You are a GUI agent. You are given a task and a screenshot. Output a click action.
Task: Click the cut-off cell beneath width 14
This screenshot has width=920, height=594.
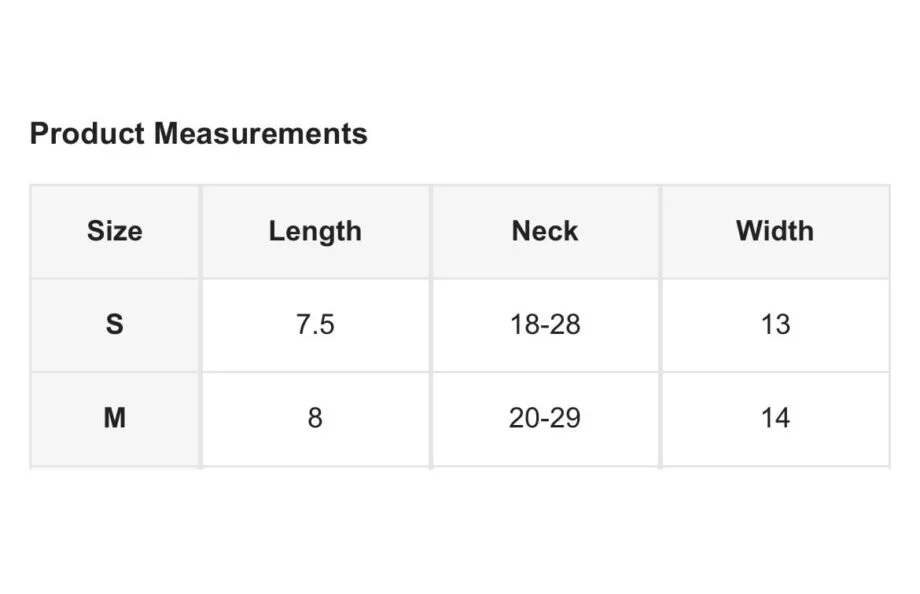tap(775, 467)
